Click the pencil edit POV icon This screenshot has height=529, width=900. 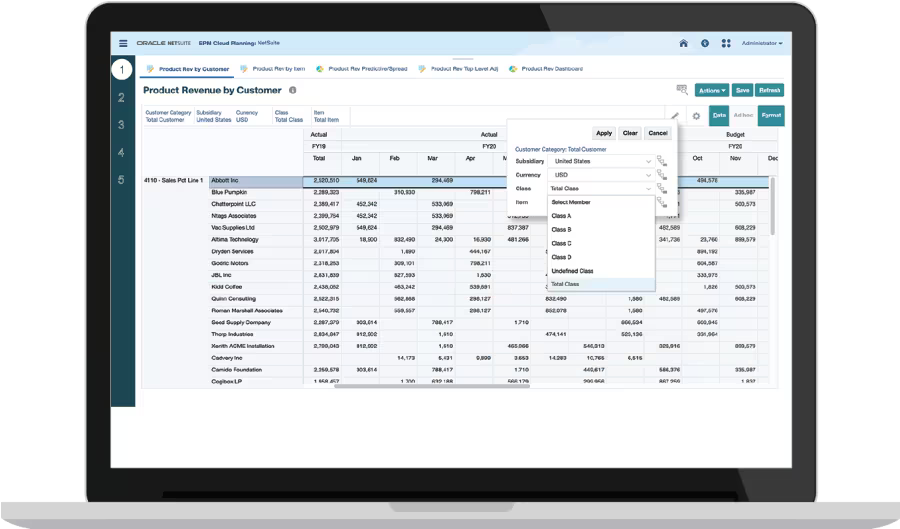(676, 116)
